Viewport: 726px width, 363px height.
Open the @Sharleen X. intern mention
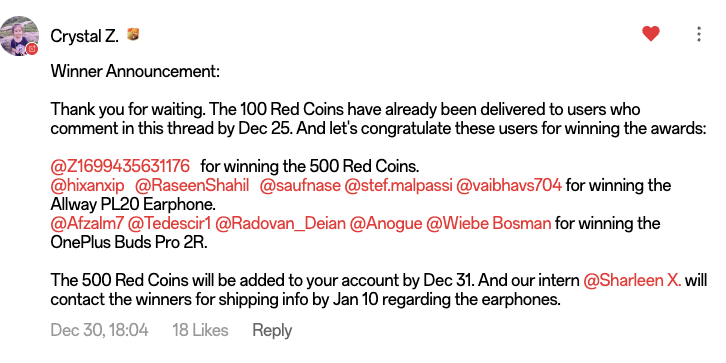[632, 281]
